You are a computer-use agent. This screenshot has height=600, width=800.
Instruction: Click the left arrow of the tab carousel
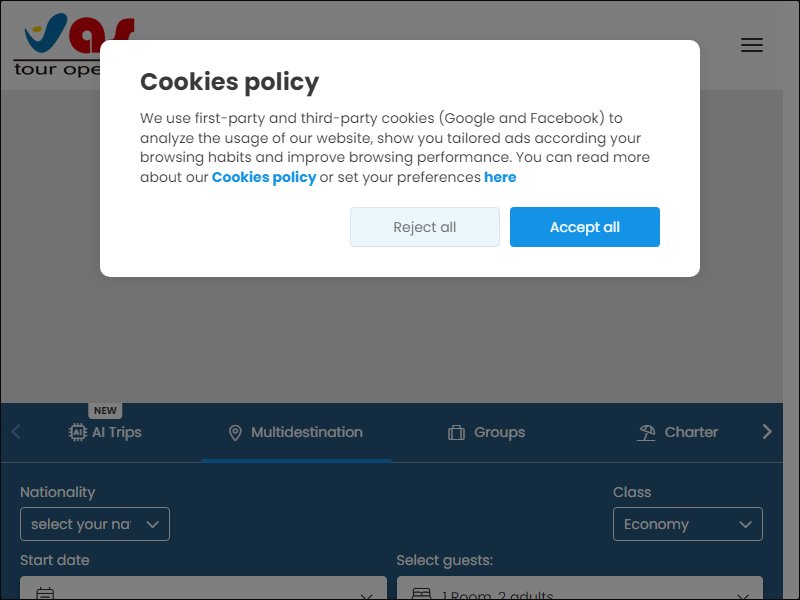point(16,432)
